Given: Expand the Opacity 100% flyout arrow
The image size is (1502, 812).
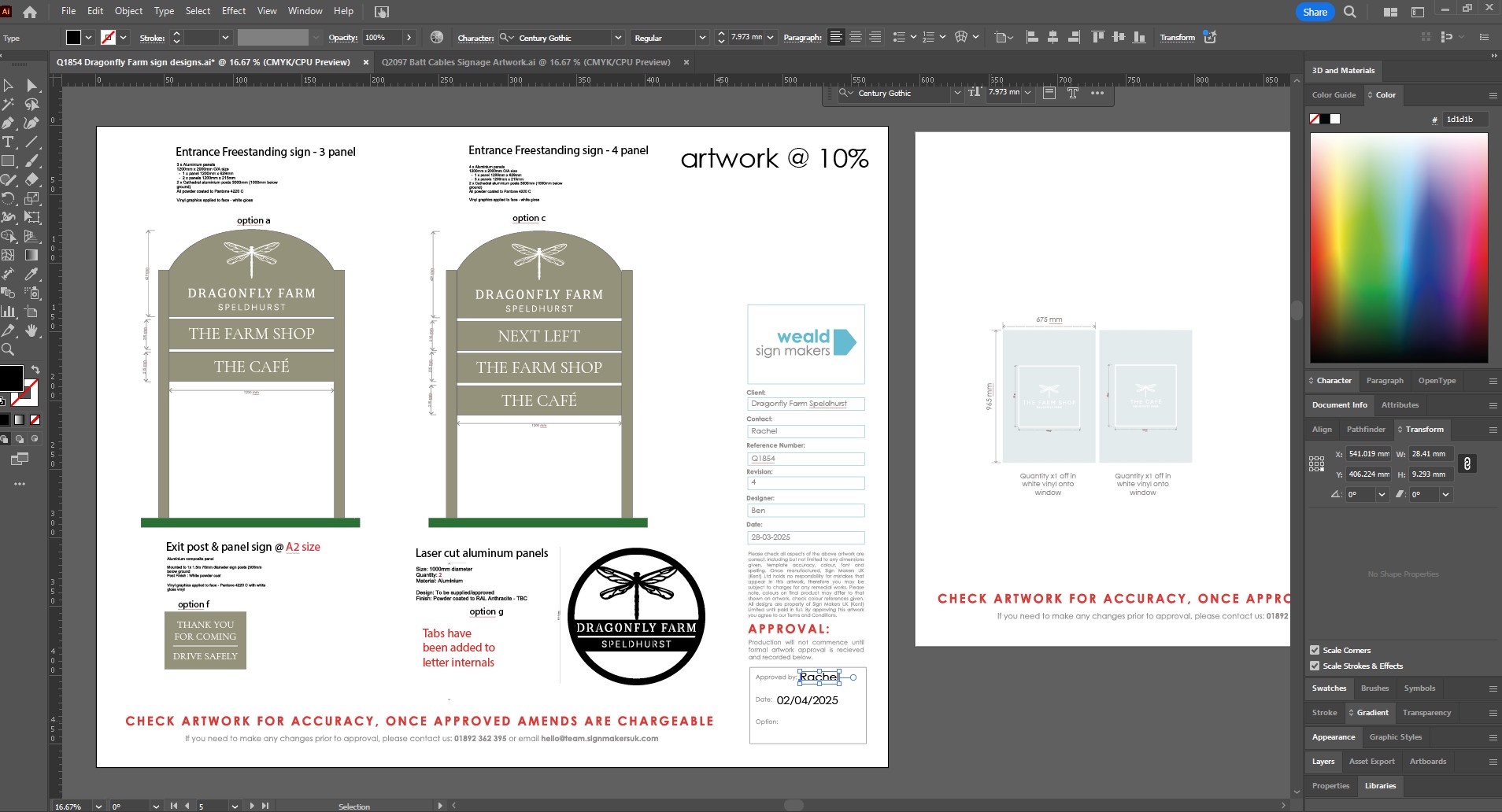Looking at the screenshot, I should (409, 38).
